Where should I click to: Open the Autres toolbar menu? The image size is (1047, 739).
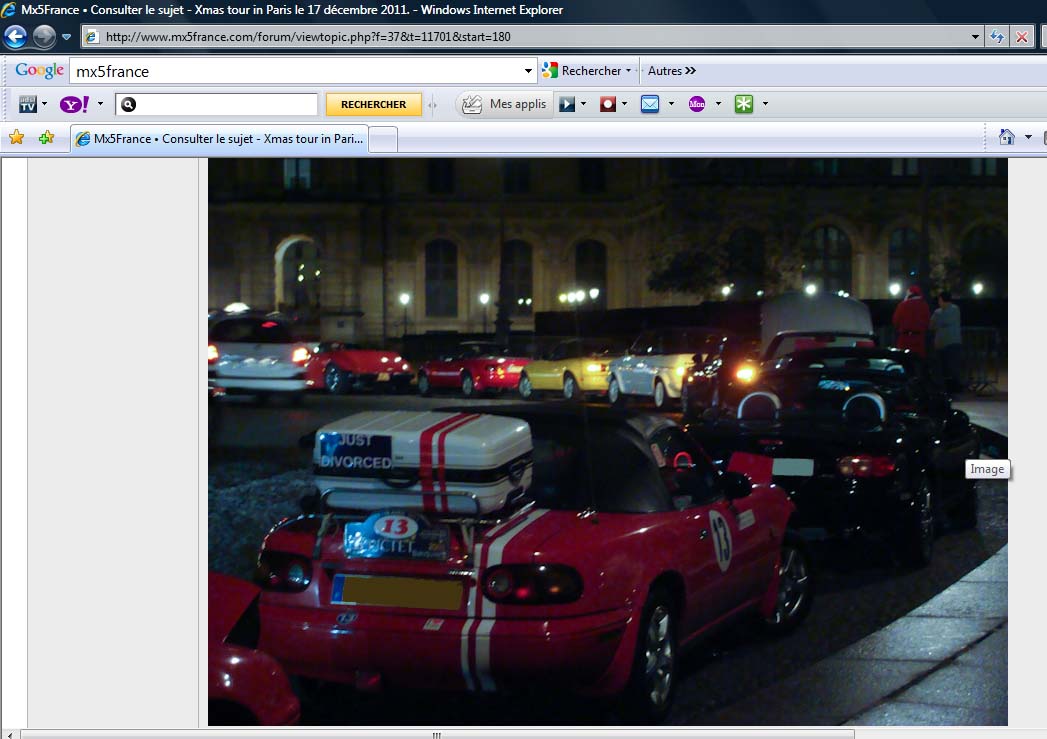click(672, 71)
